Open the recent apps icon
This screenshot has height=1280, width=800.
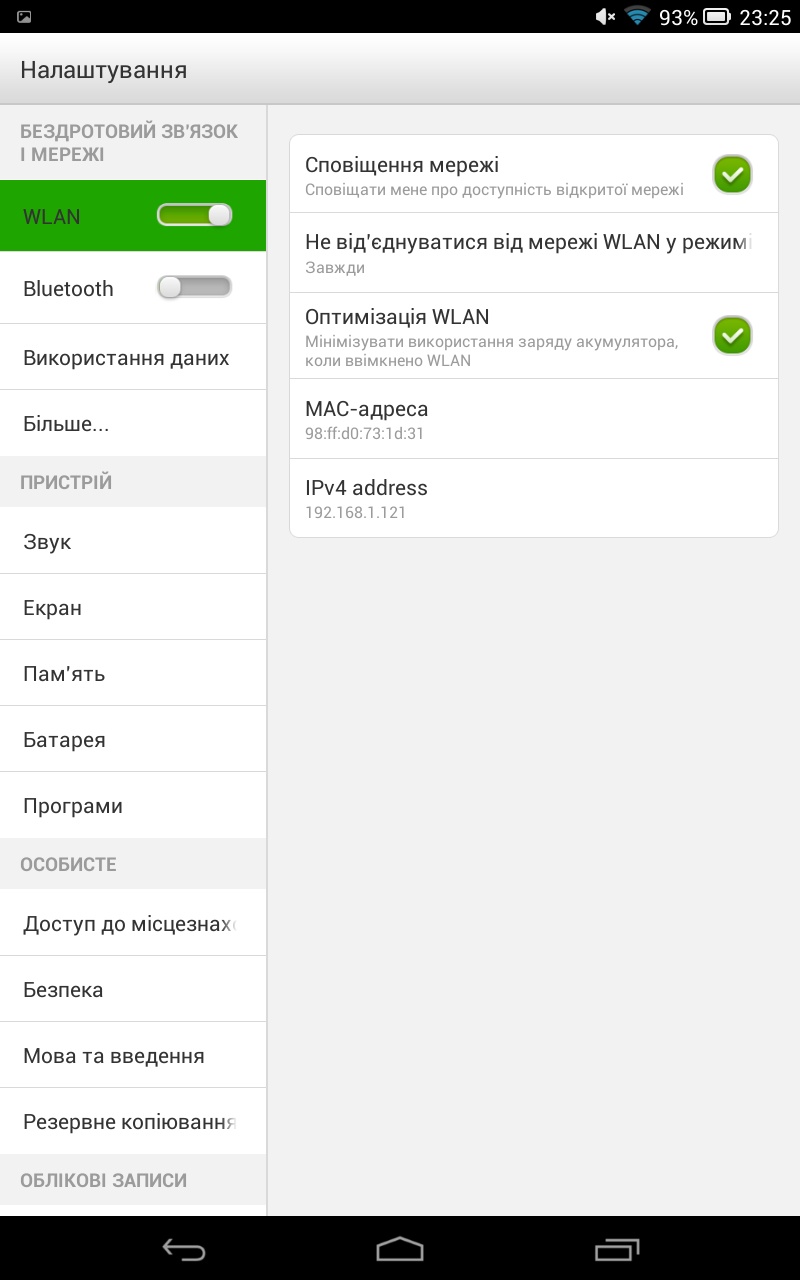617,1249
